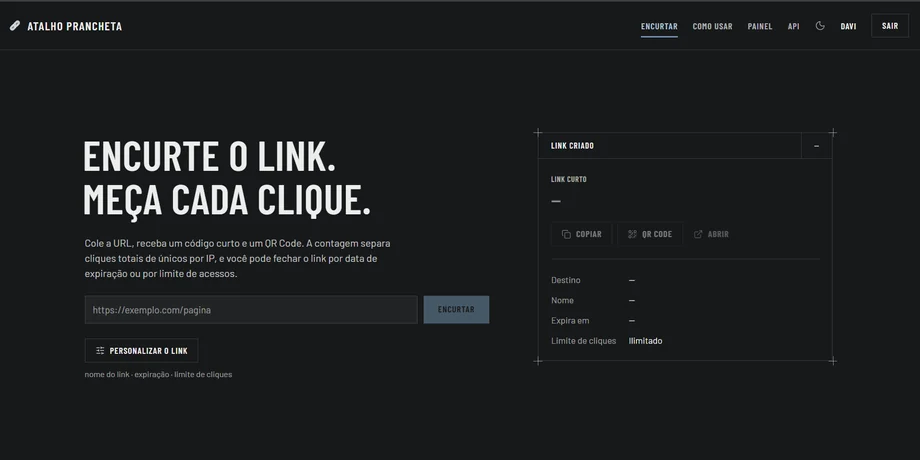Collapse the Link Criado panel
Screen dimensions: 920x460
click(x=816, y=146)
